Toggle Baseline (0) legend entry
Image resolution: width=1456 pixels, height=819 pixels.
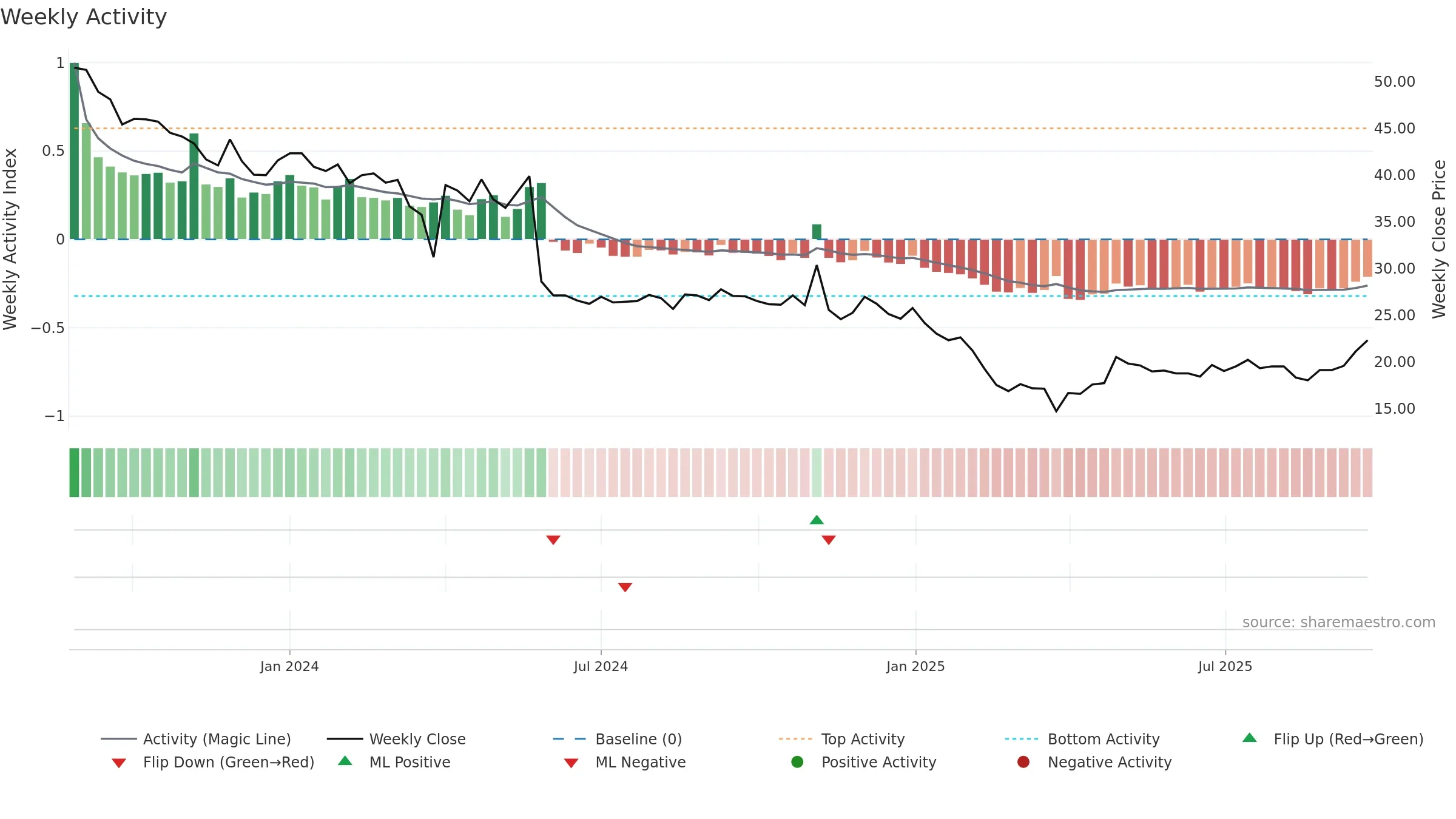pyautogui.click(x=618, y=739)
